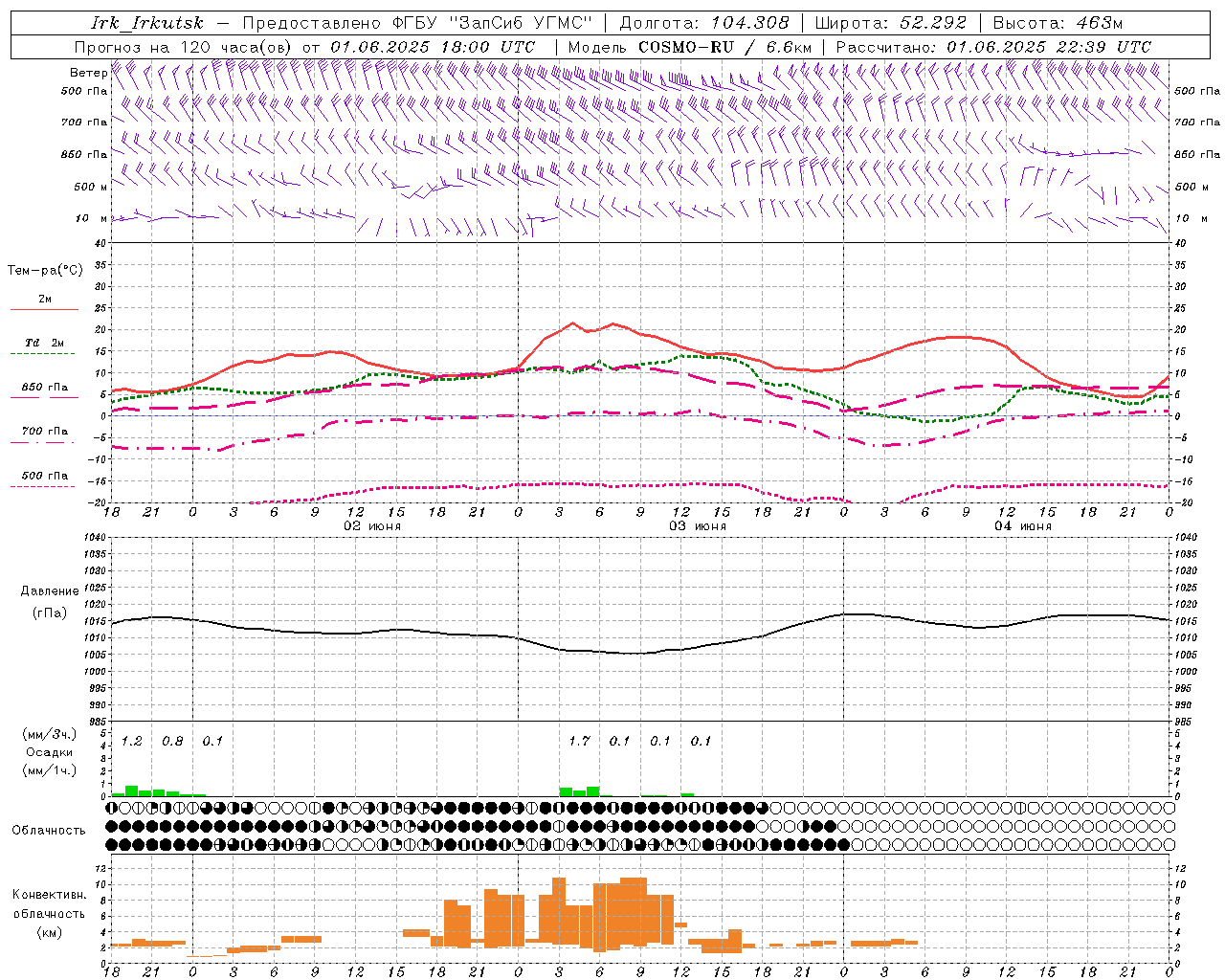Click the "Давление" pressure panel label
This screenshot has height=980, width=1225.
50,591
